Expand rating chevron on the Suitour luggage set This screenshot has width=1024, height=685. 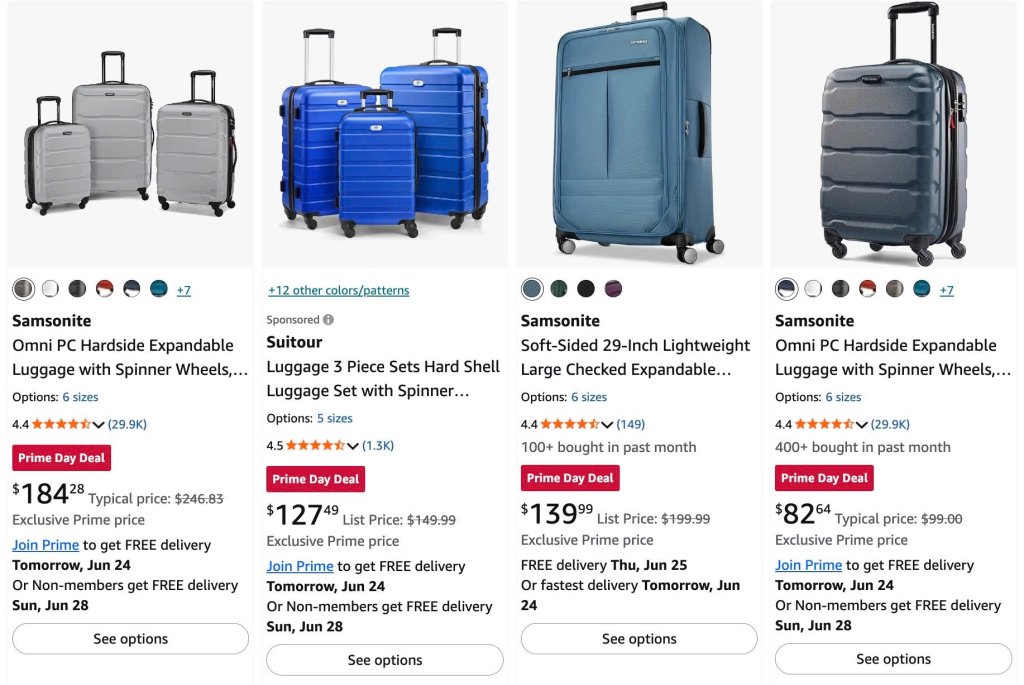[x=353, y=446]
